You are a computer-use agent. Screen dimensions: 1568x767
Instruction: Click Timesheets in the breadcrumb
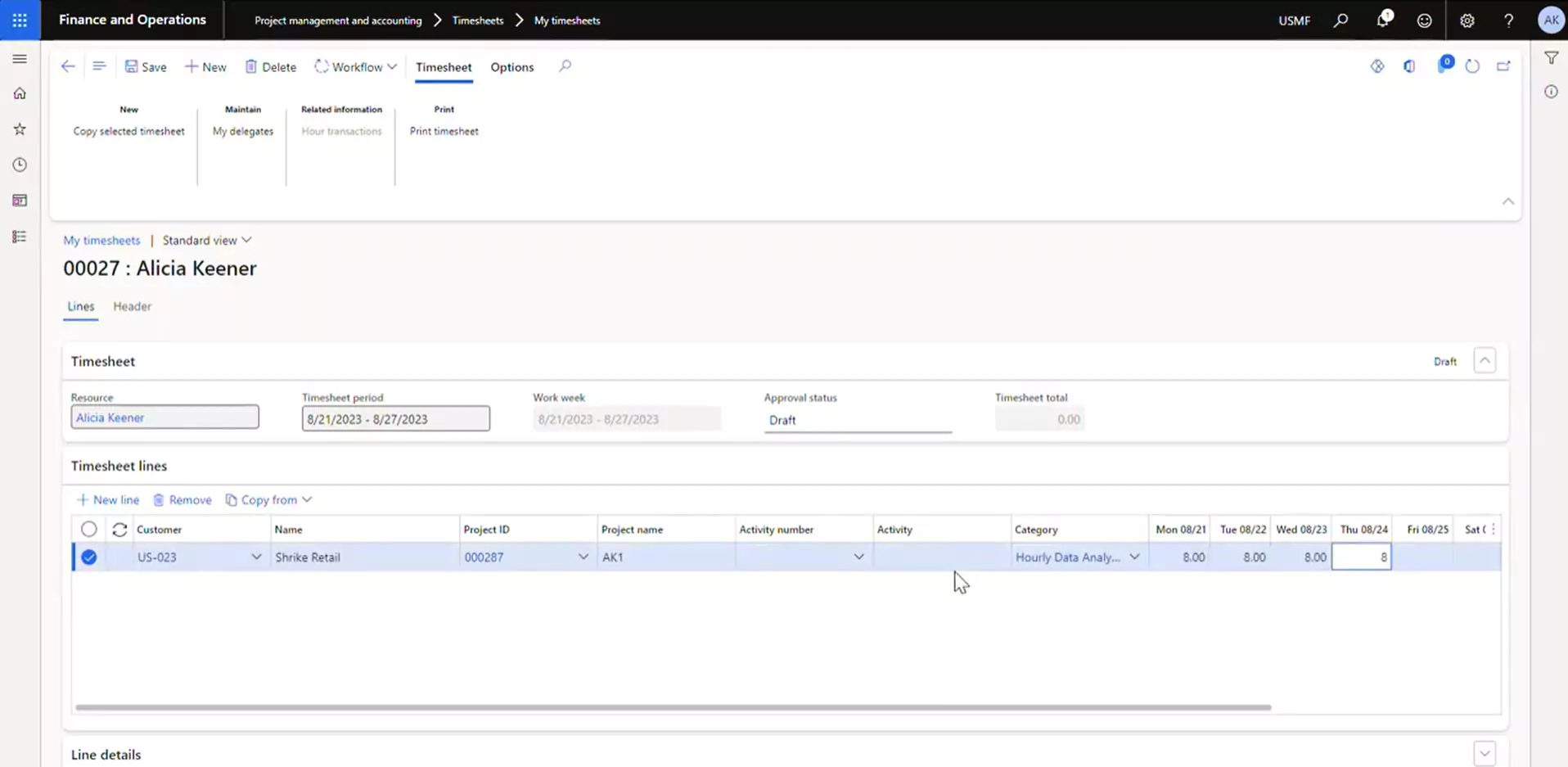click(478, 20)
